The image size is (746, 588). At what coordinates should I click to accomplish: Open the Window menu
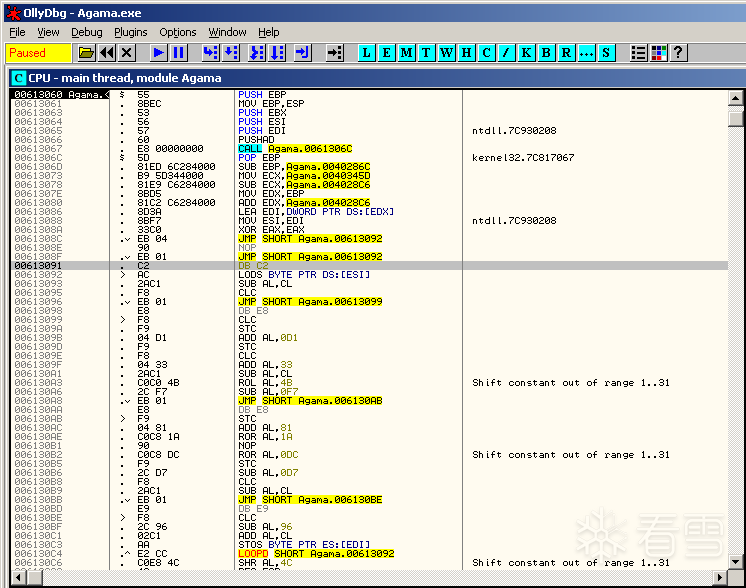point(227,32)
